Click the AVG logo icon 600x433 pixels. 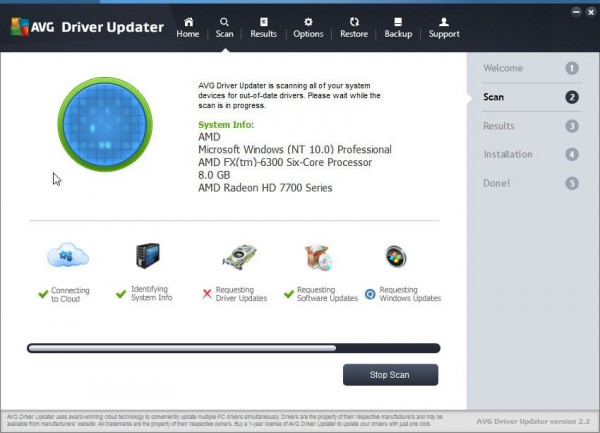(x=20, y=27)
